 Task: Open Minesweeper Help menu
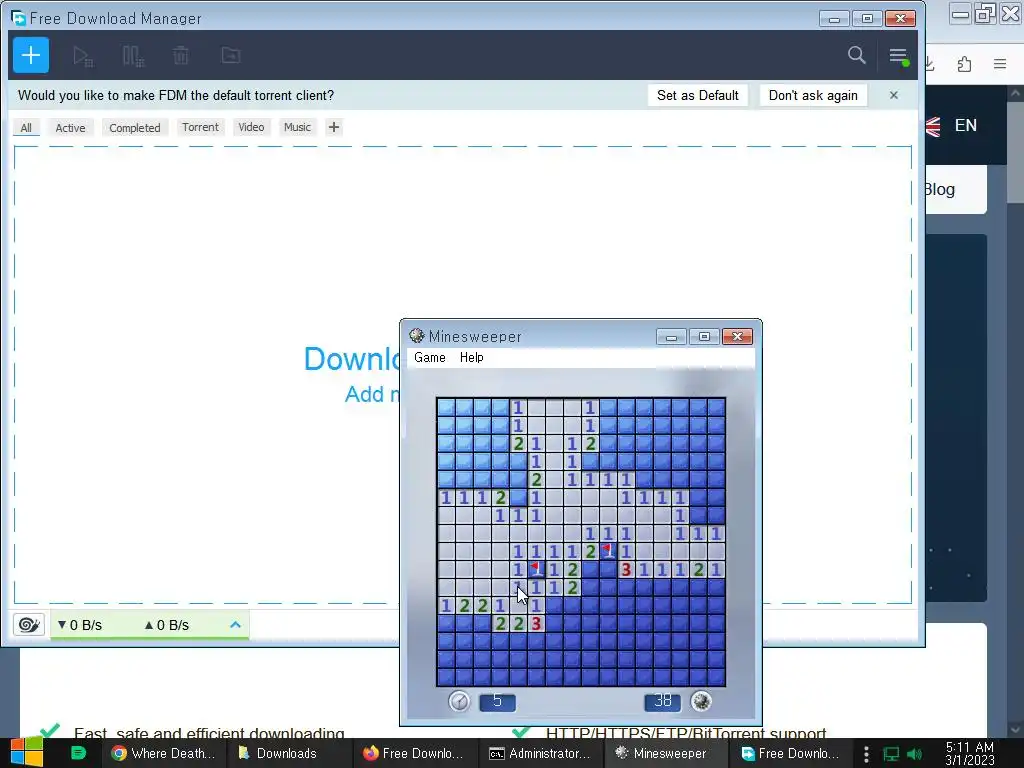pos(472,357)
